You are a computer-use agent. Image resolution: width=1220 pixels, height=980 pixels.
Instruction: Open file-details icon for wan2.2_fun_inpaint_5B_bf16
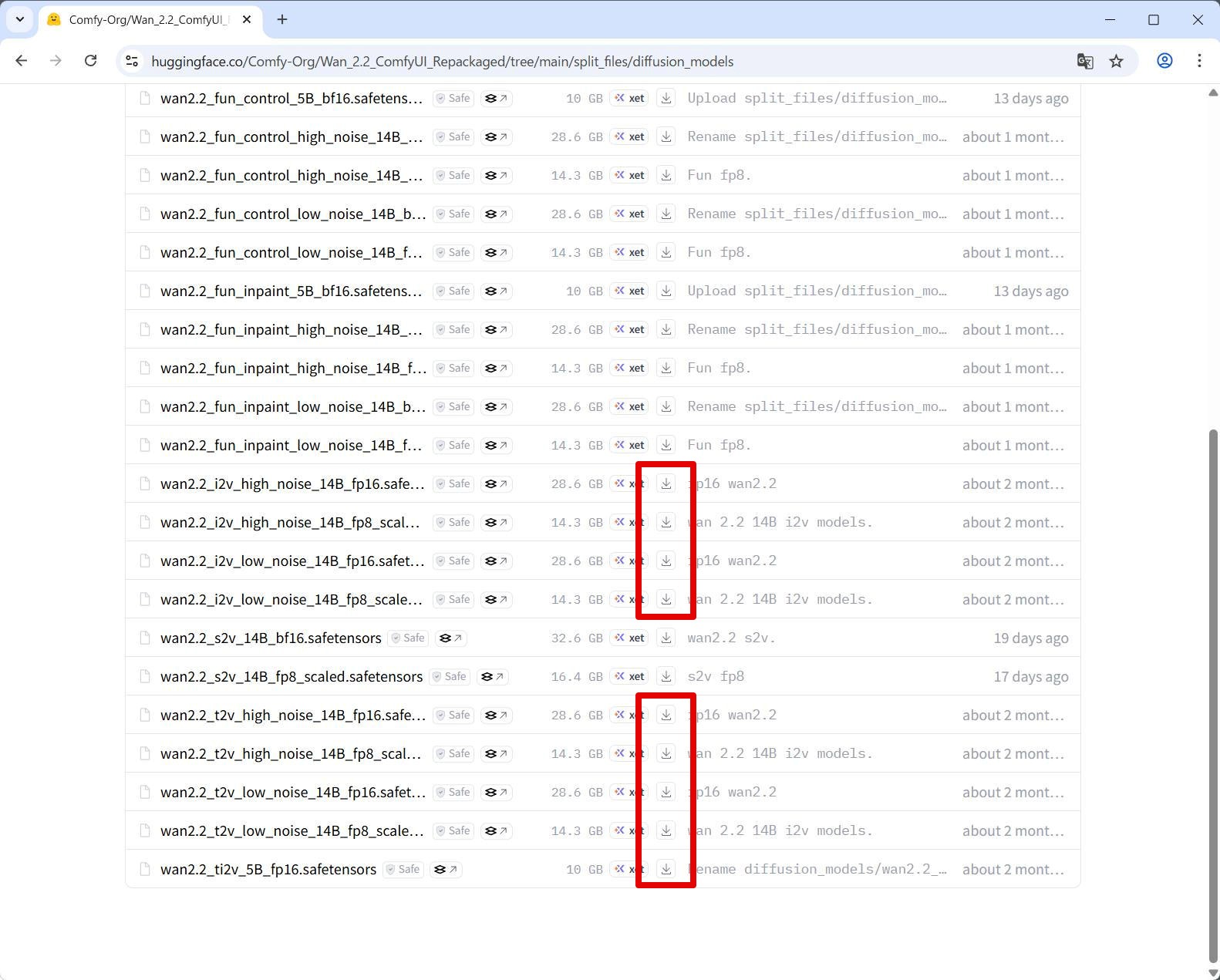[x=497, y=291]
